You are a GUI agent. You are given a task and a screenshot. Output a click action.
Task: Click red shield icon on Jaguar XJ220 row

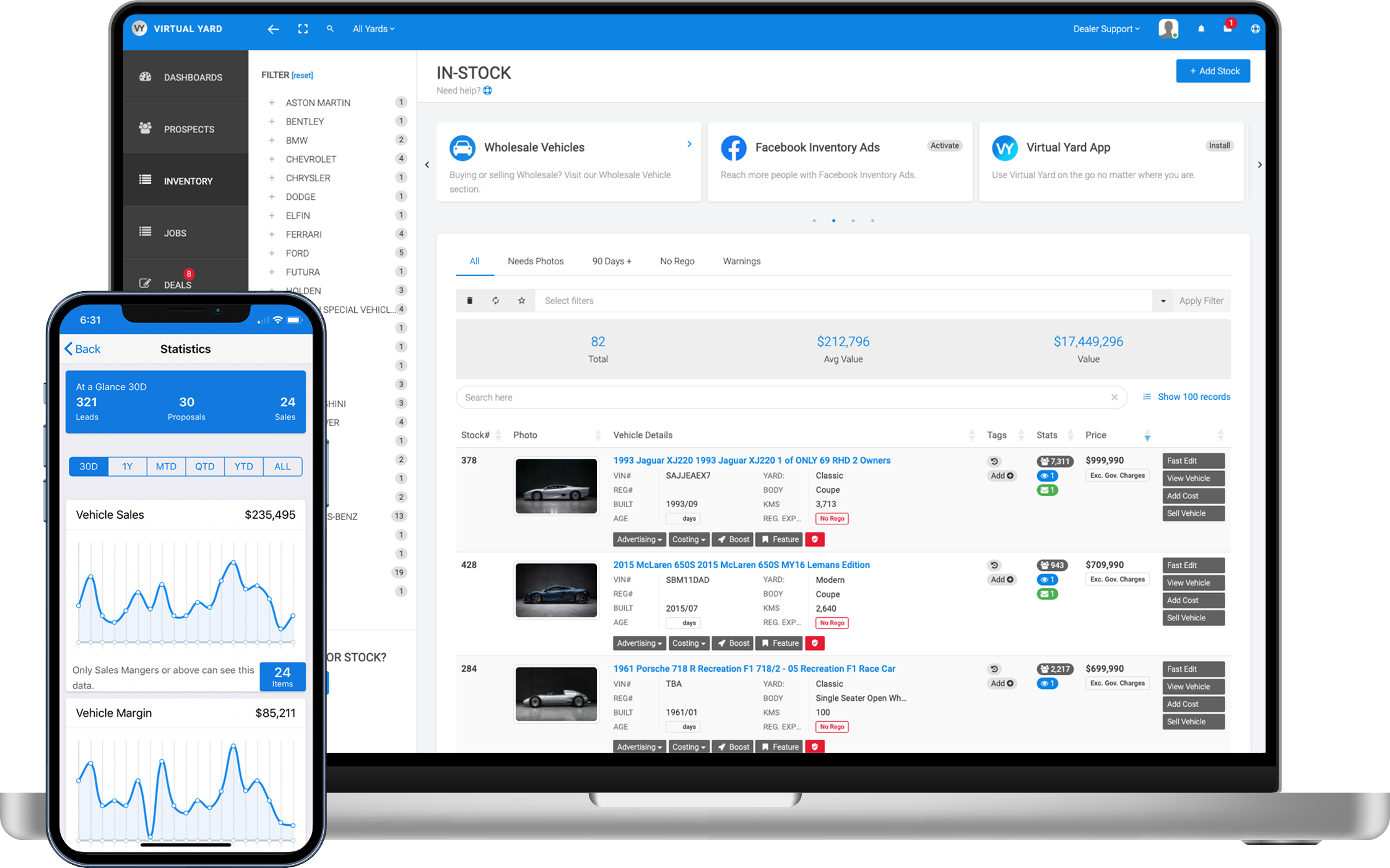(x=815, y=539)
